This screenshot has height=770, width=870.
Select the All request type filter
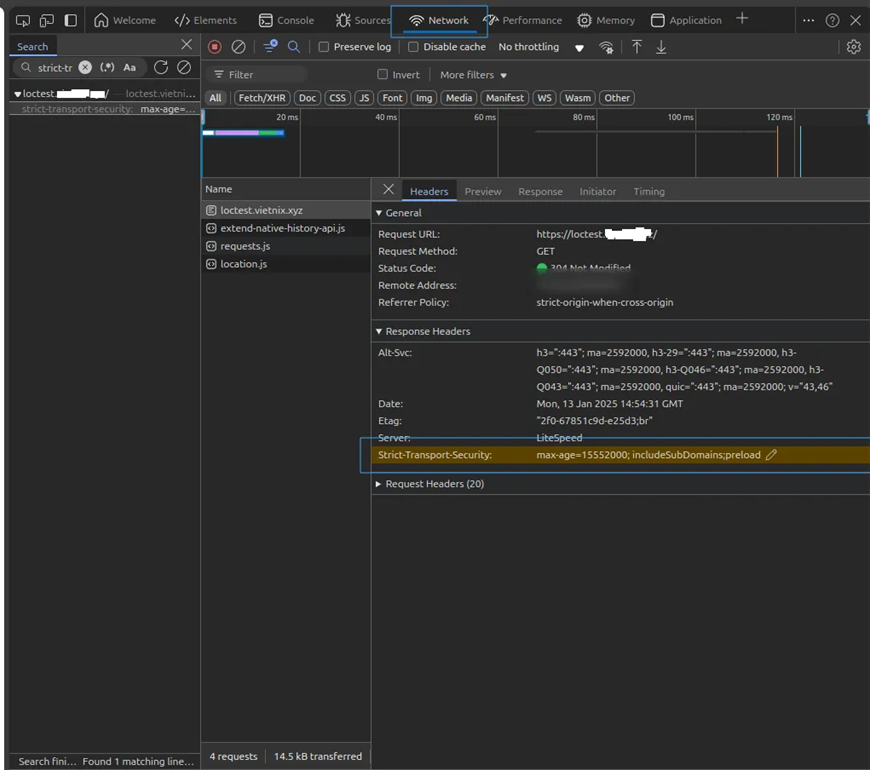click(215, 98)
